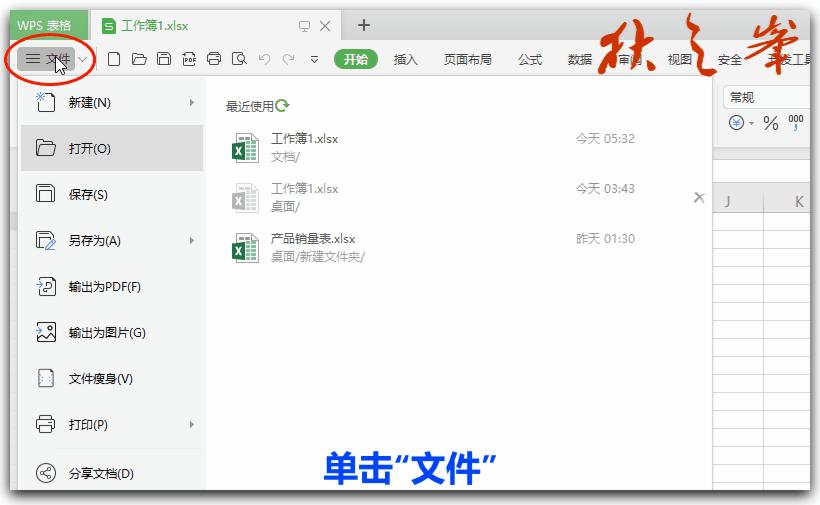Click the 打开 folder icon in menu
Screen dimensions: 820x505
pos(45,148)
